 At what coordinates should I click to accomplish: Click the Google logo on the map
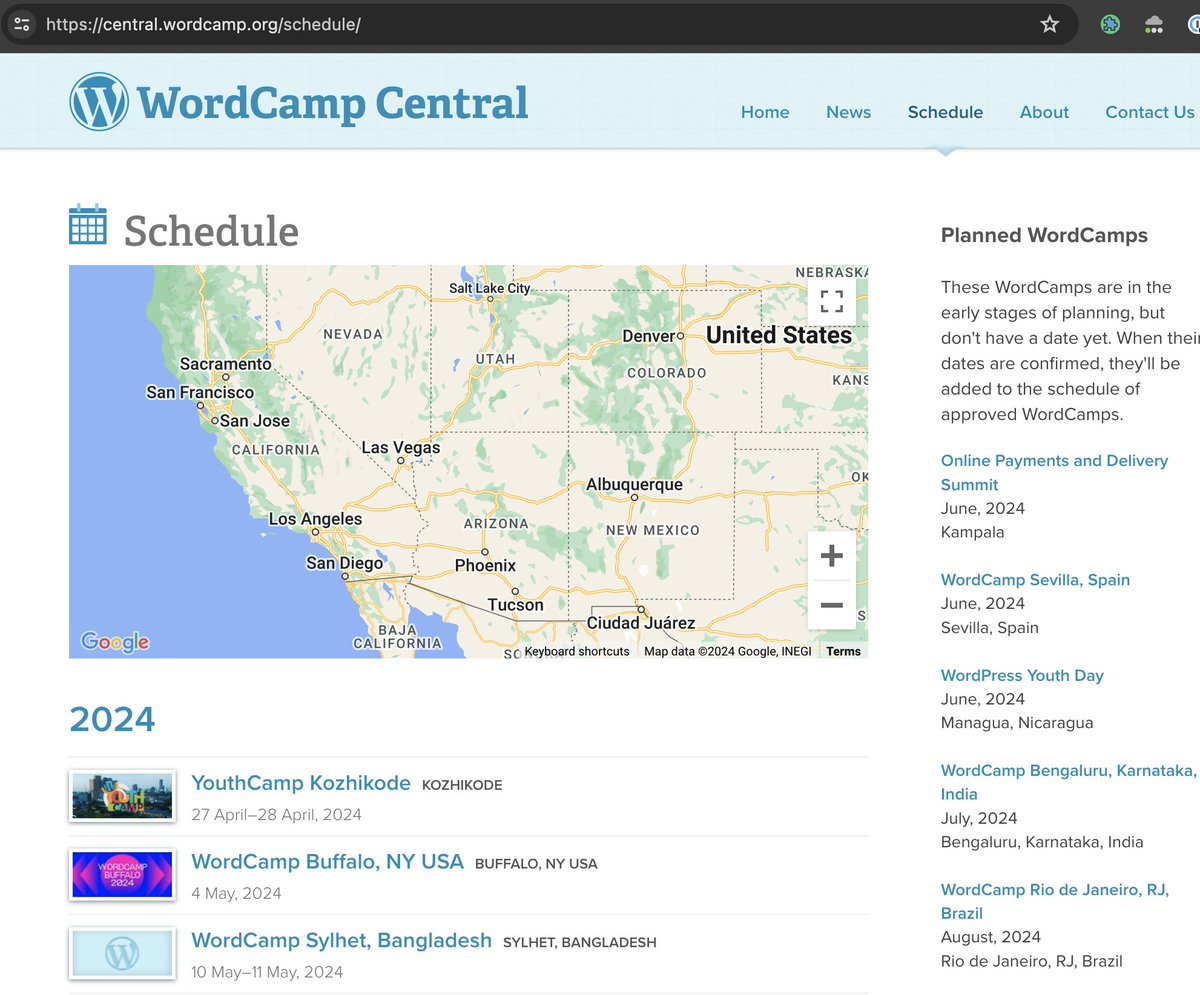[x=115, y=642]
